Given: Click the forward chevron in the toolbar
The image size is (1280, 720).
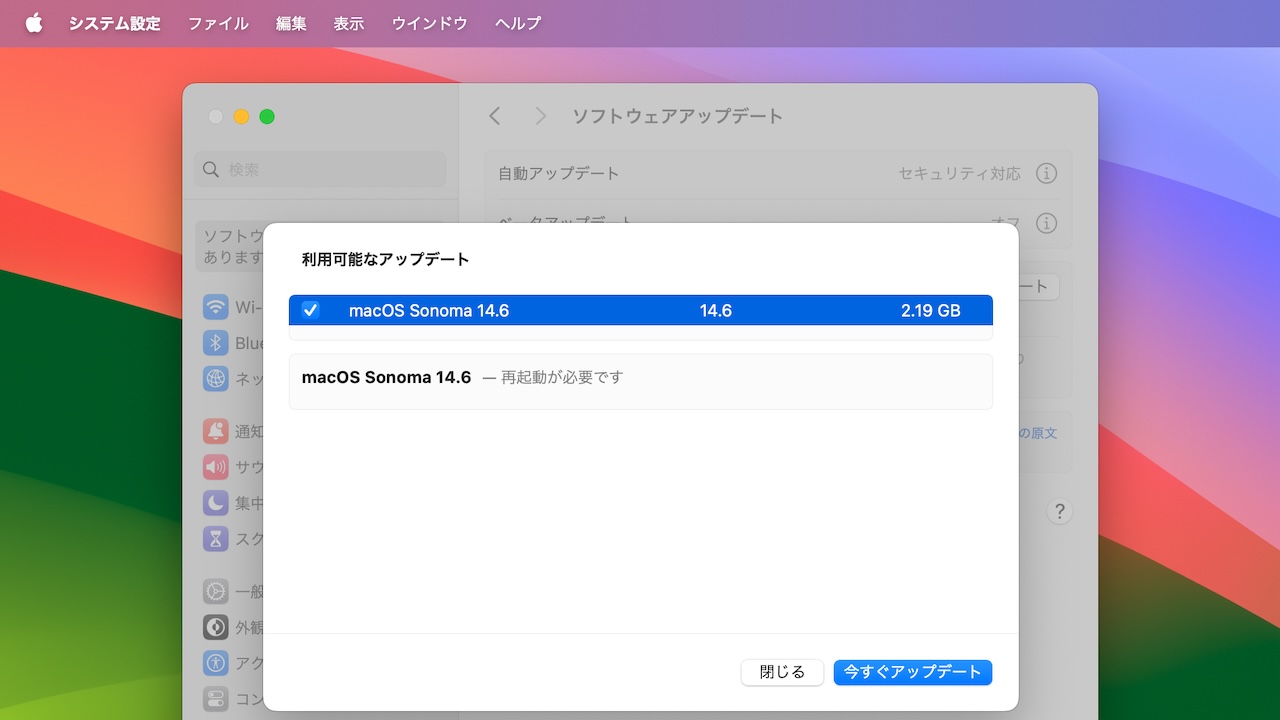Looking at the screenshot, I should point(540,116).
